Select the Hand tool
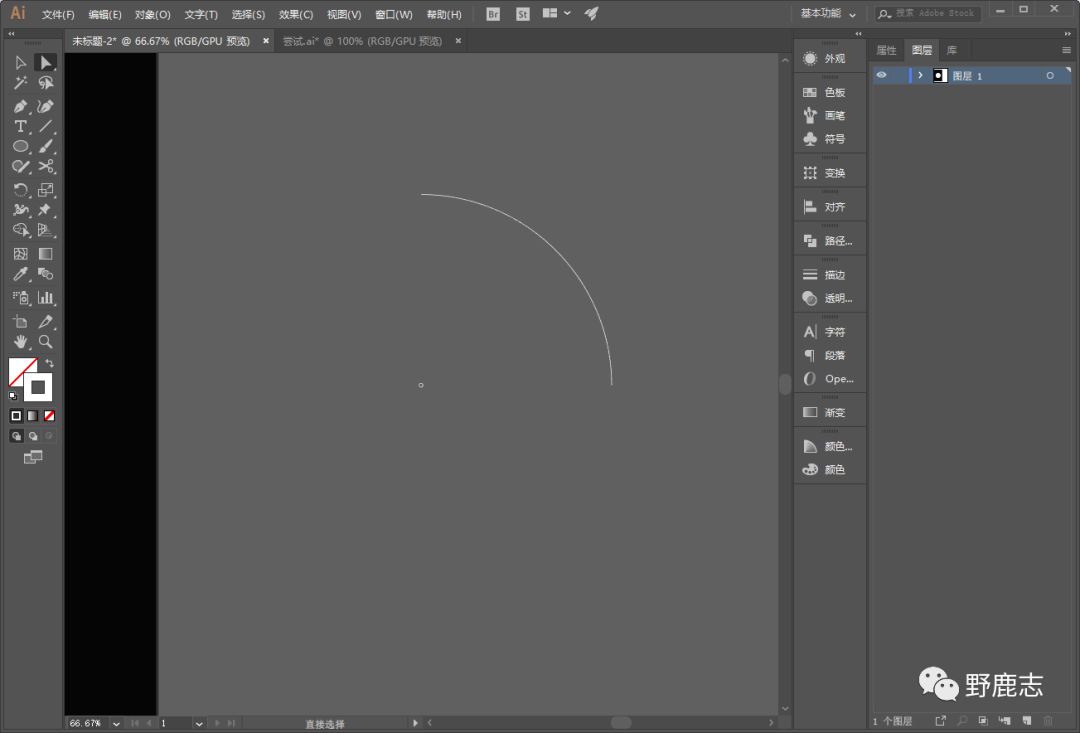Screen dimensions: 1080x733 click(20, 342)
